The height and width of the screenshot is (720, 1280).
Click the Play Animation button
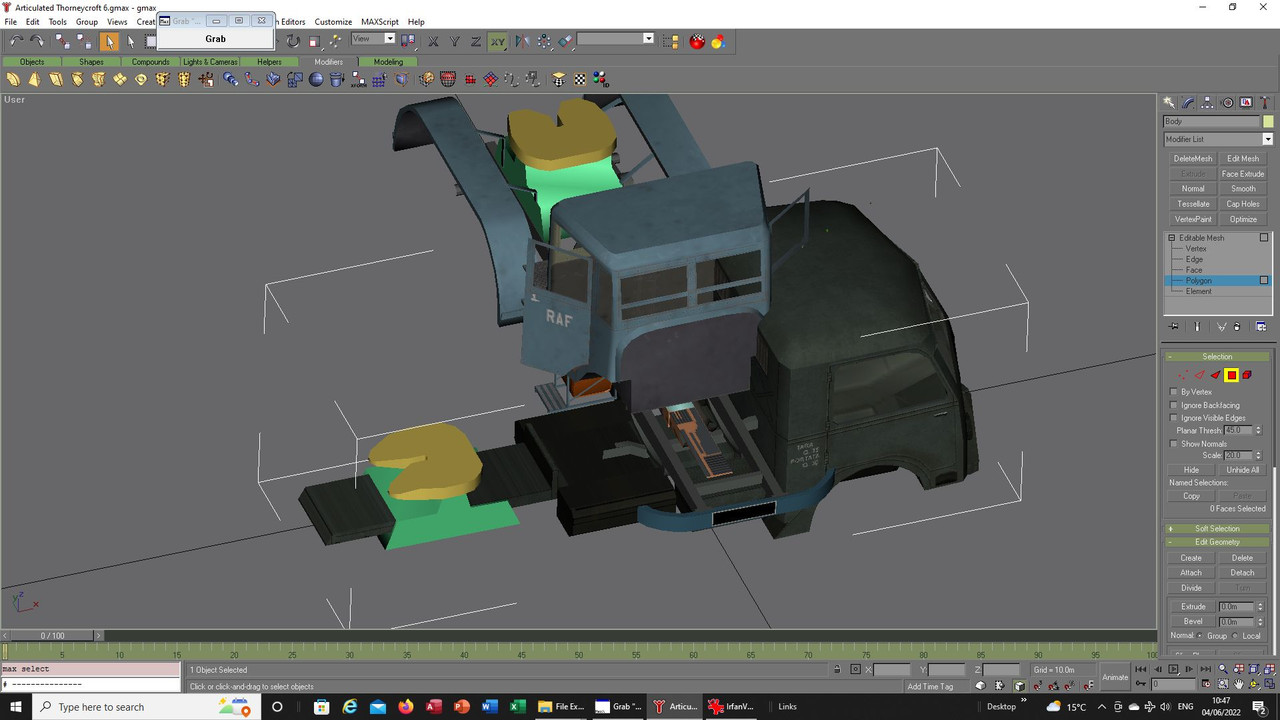1174,669
